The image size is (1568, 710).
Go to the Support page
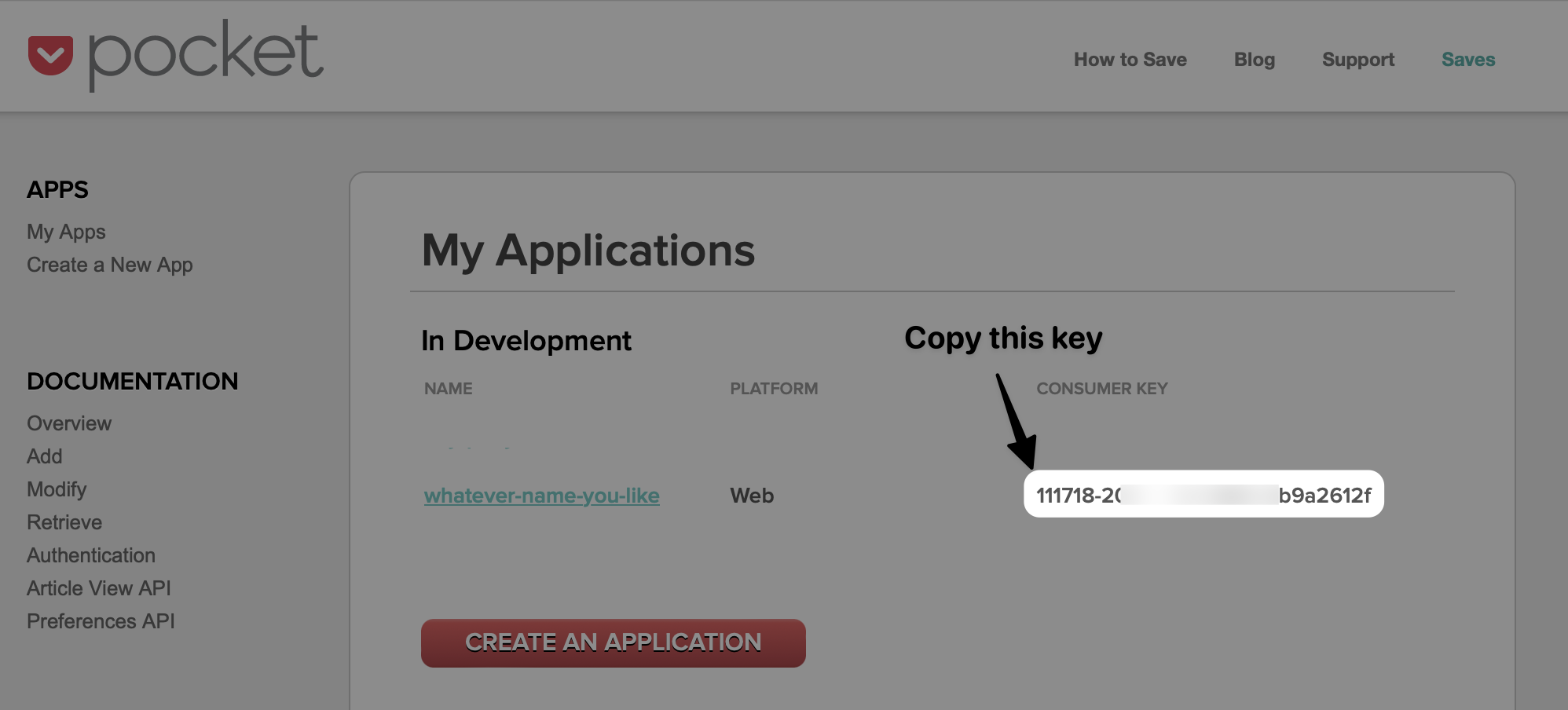click(1357, 60)
